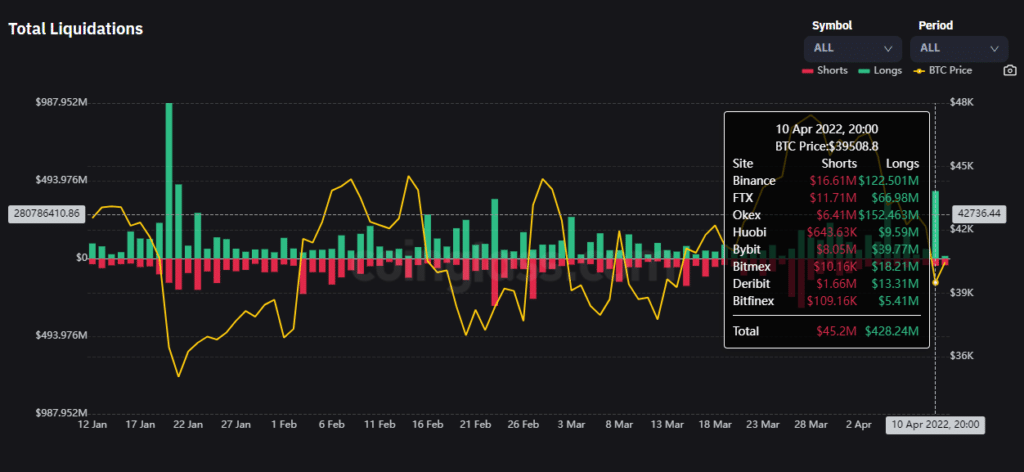
Task: Click the 26 Feb date label
Action: tap(523, 424)
